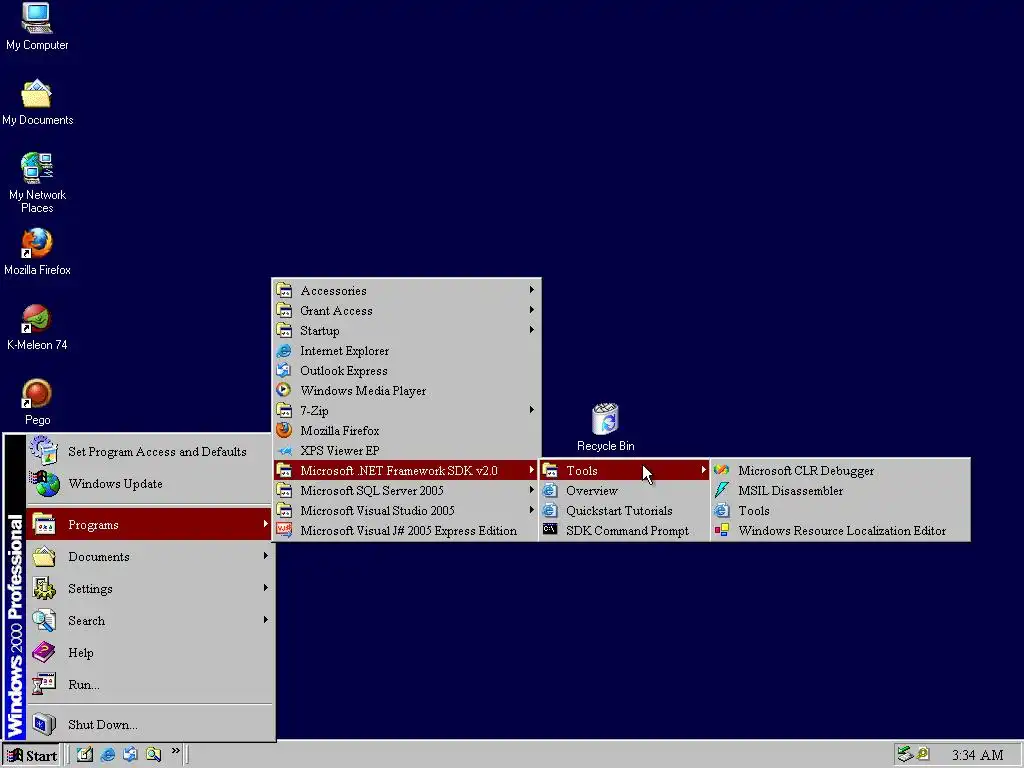1024x768 pixels.
Task: Open the Run... dialog
Action: [150, 684]
